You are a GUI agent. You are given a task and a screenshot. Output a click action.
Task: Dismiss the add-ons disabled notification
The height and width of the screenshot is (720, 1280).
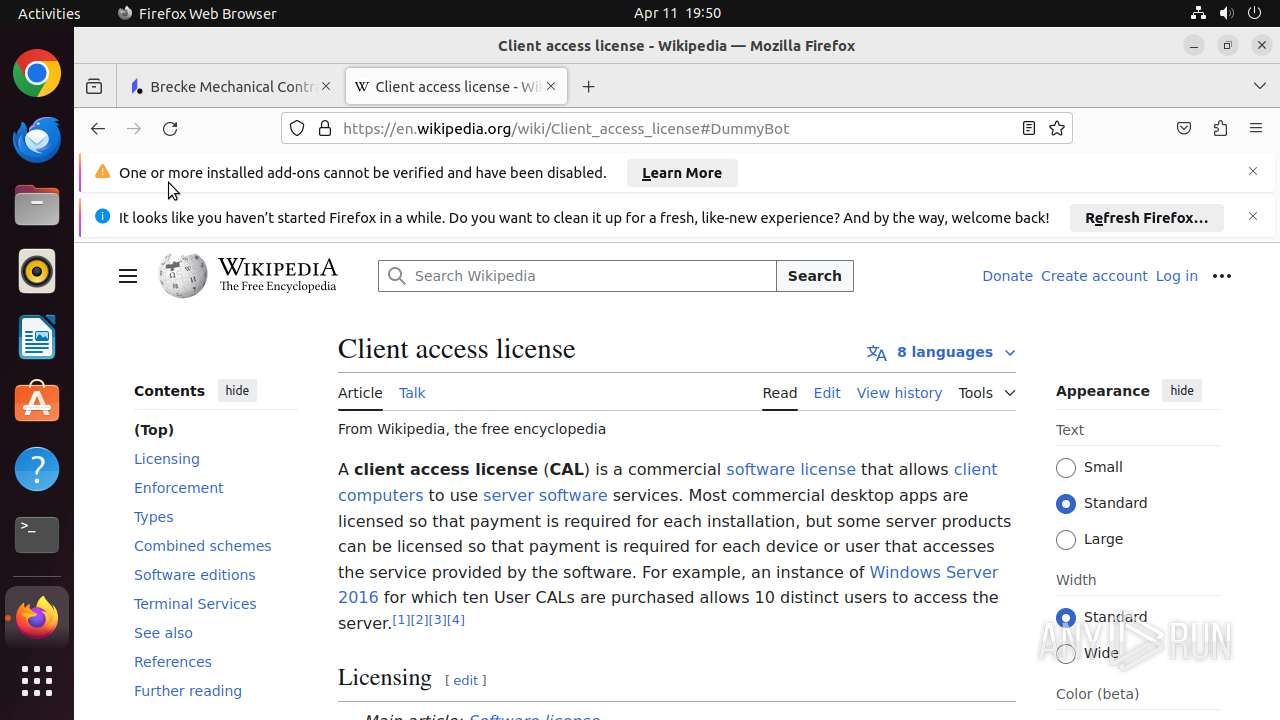[x=1253, y=172]
